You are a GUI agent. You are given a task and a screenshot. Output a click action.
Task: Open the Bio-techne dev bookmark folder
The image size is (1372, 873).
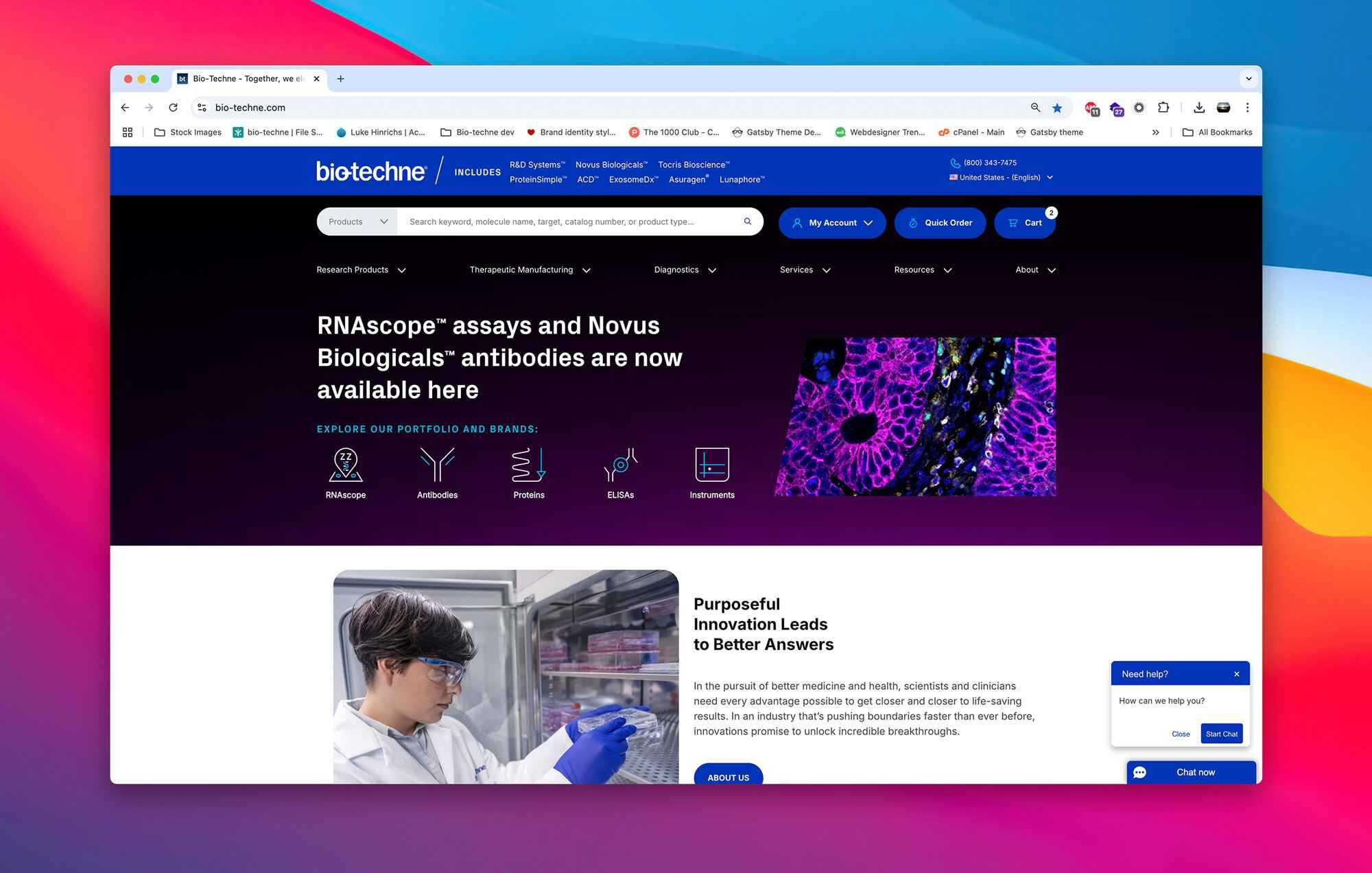[477, 132]
